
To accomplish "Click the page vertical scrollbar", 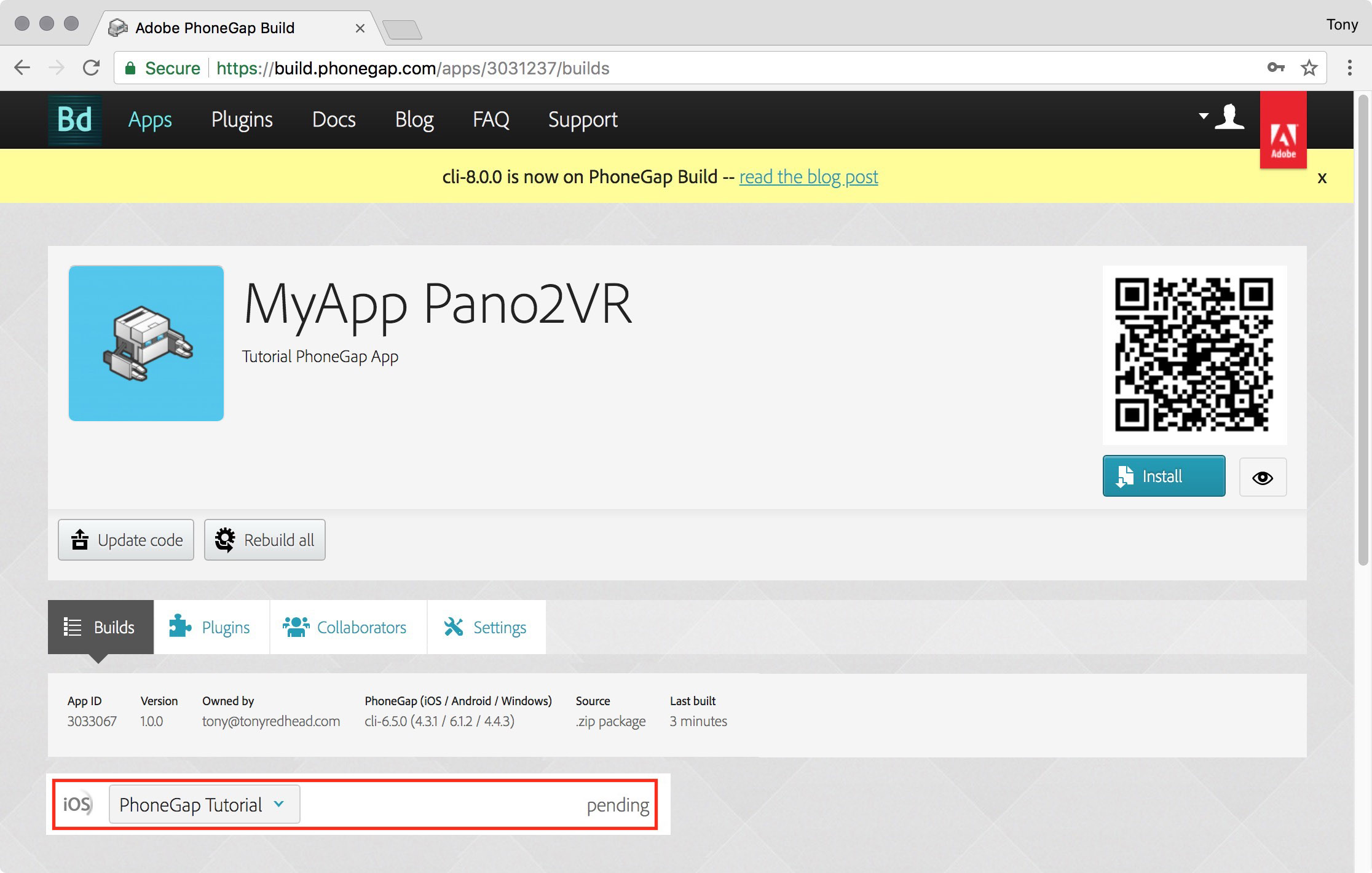I will (x=1363, y=330).
